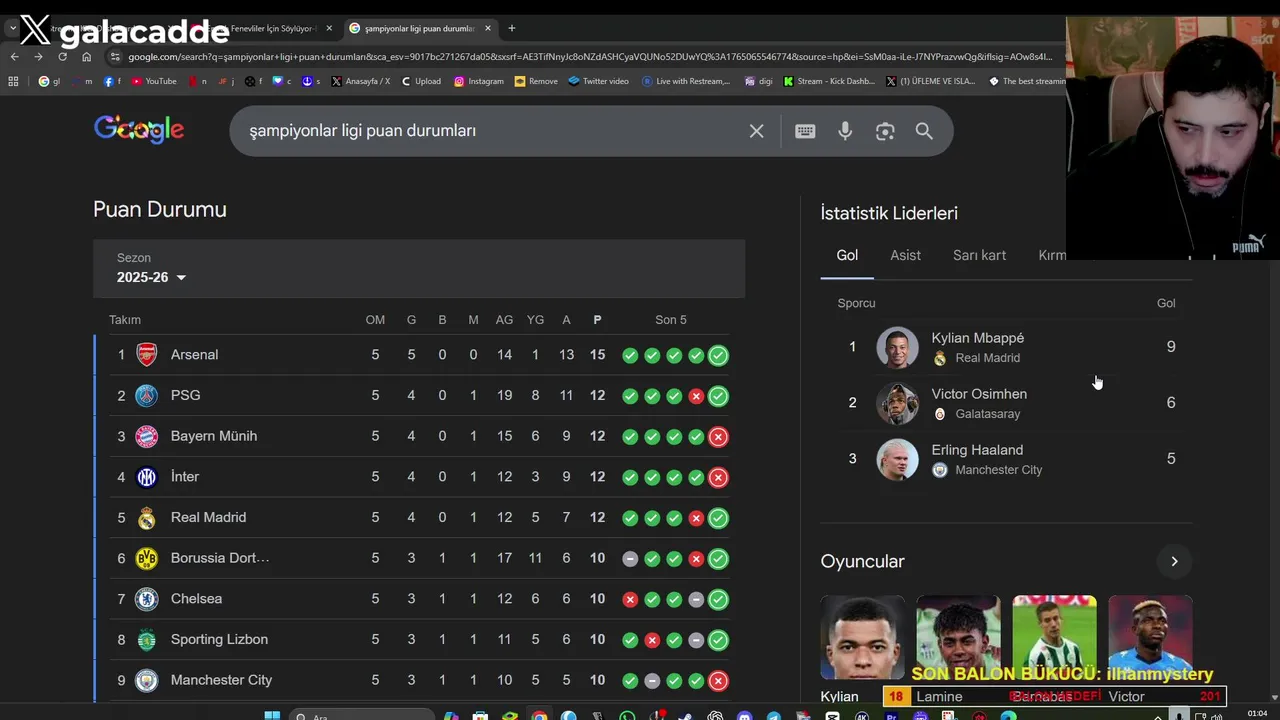Open the YouTube bookmark

click(153, 81)
